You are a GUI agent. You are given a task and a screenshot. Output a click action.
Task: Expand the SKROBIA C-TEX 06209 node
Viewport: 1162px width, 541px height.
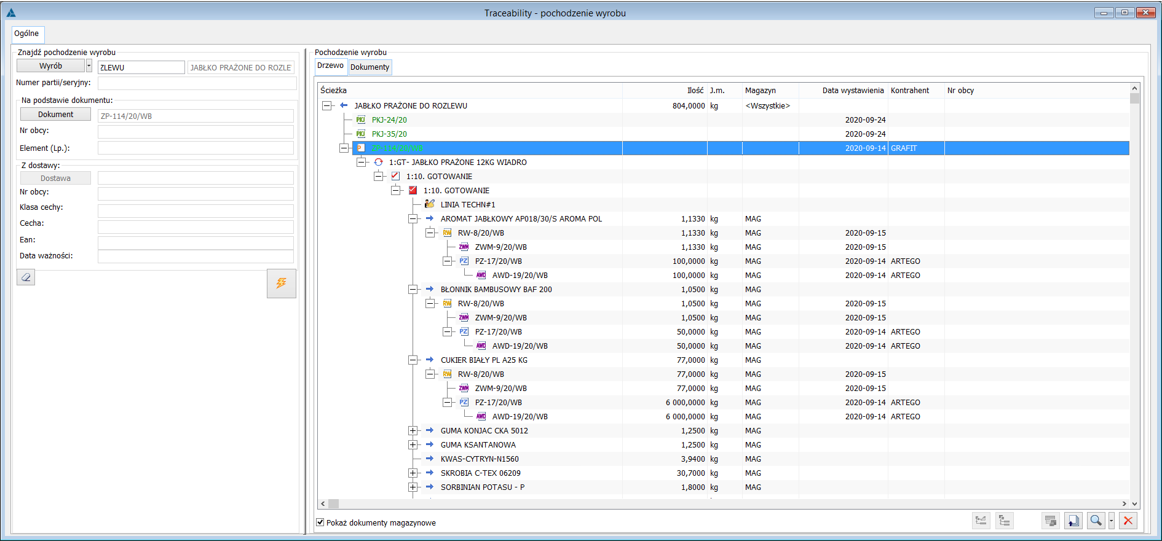tap(413, 473)
